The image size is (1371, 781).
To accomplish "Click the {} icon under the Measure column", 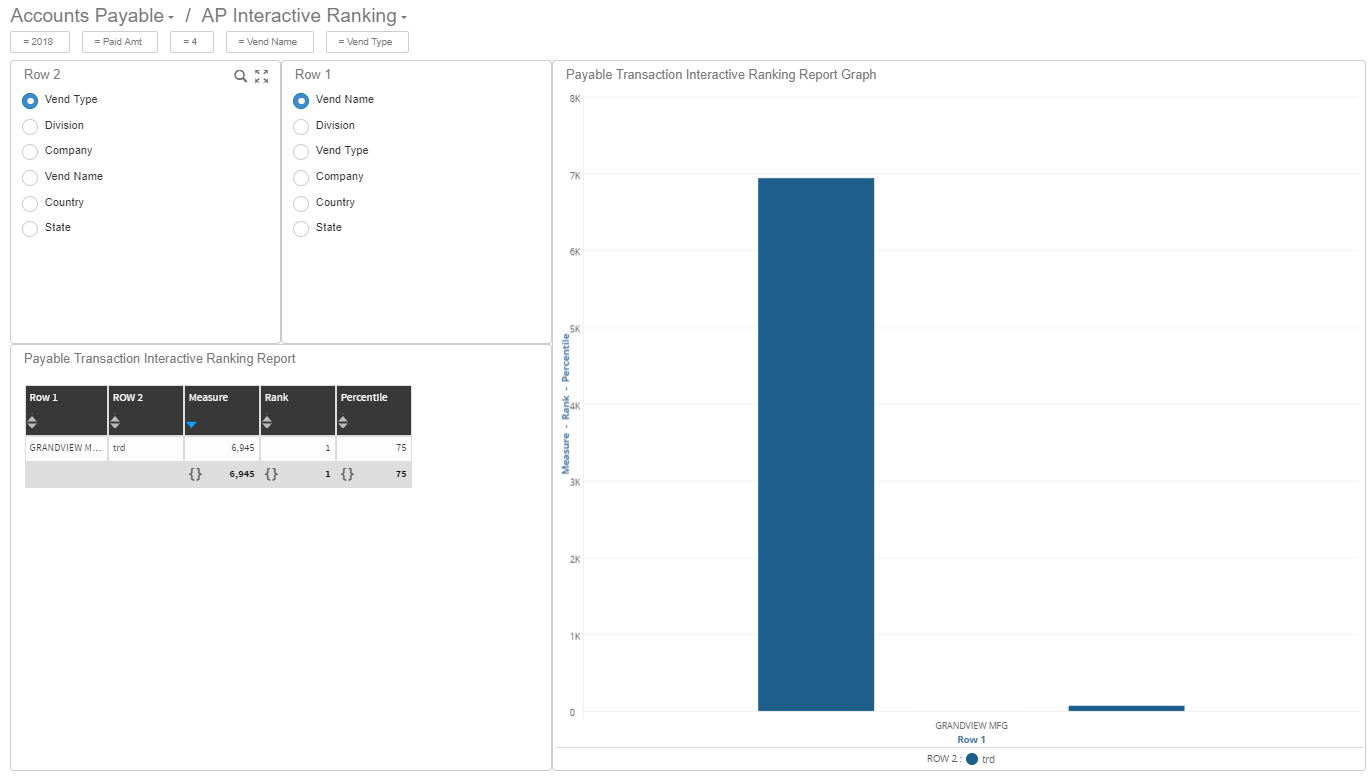I will [196, 473].
